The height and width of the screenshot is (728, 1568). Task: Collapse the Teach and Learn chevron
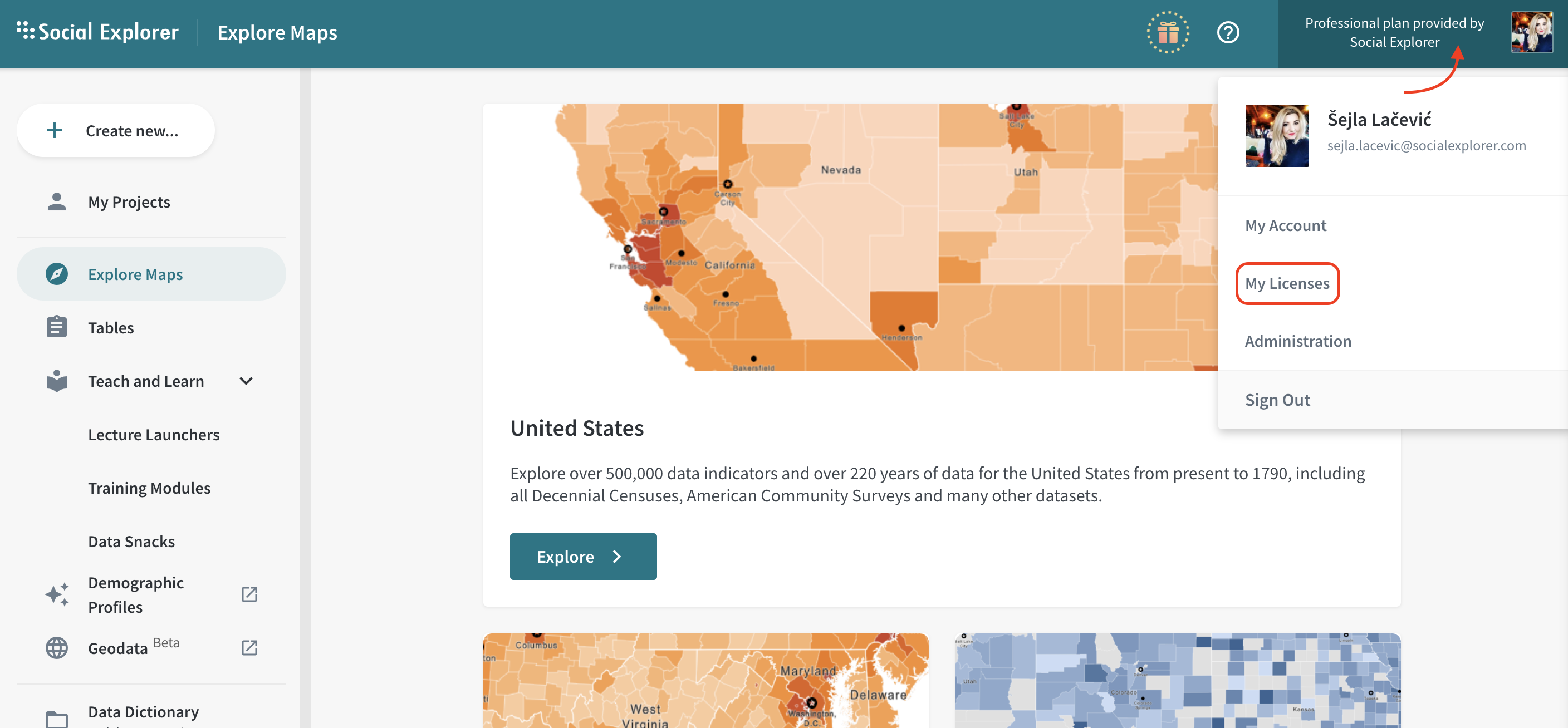tap(246, 381)
